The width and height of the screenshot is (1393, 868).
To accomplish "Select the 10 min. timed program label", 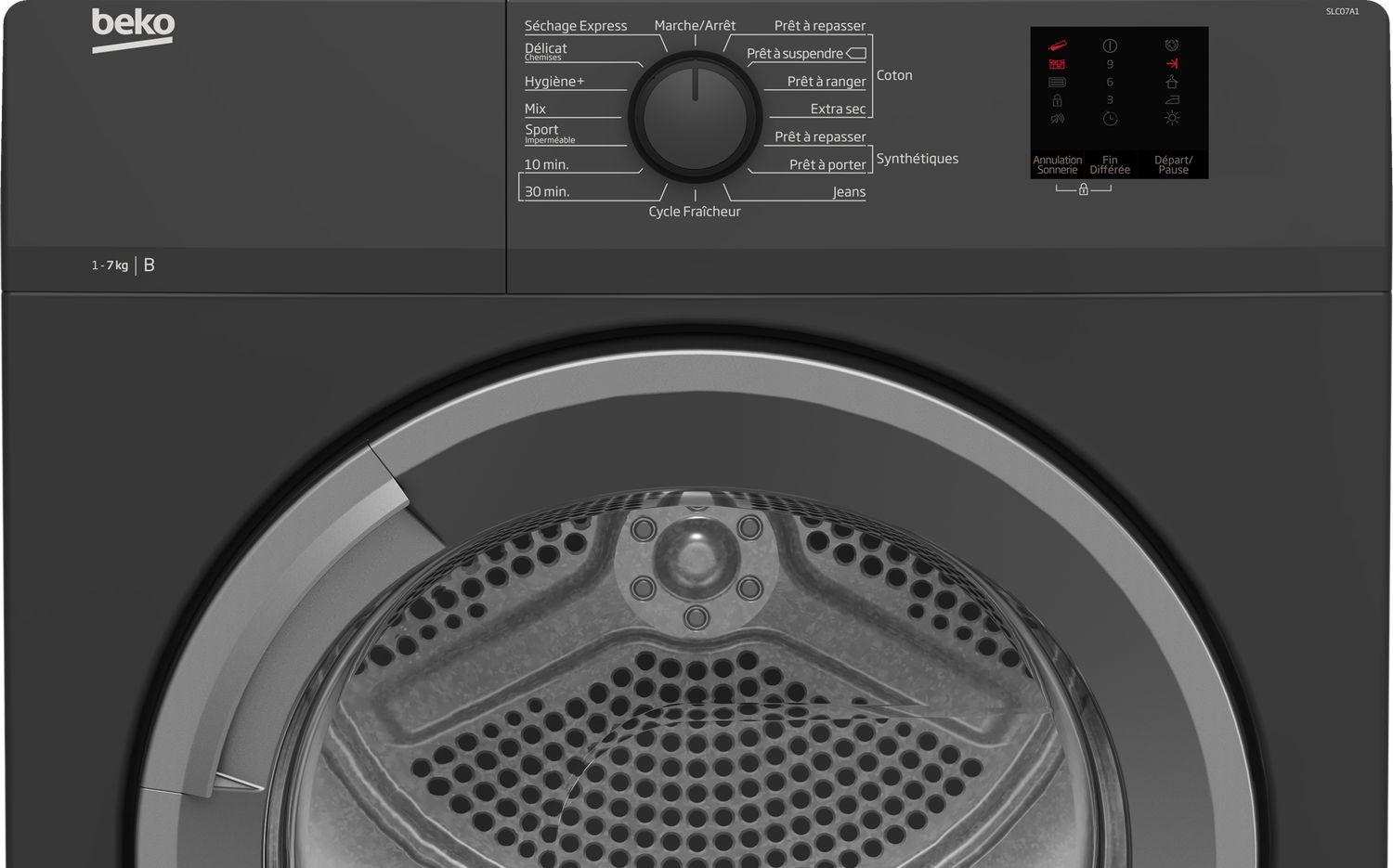I will [x=546, y=164].
